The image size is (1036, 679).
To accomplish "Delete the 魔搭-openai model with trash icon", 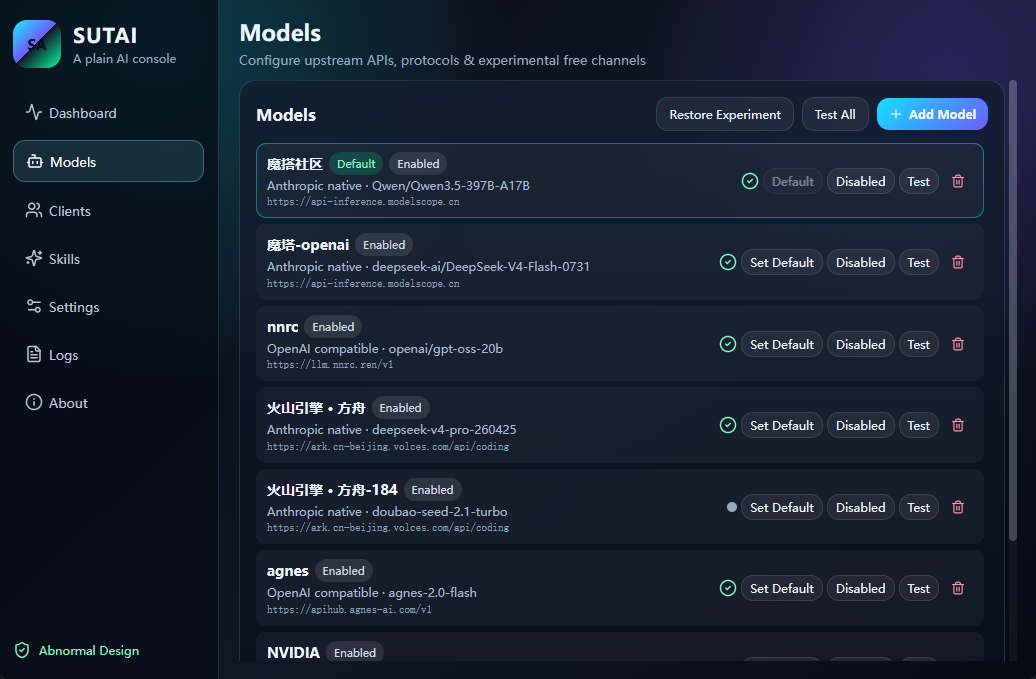I will [958, 262].
